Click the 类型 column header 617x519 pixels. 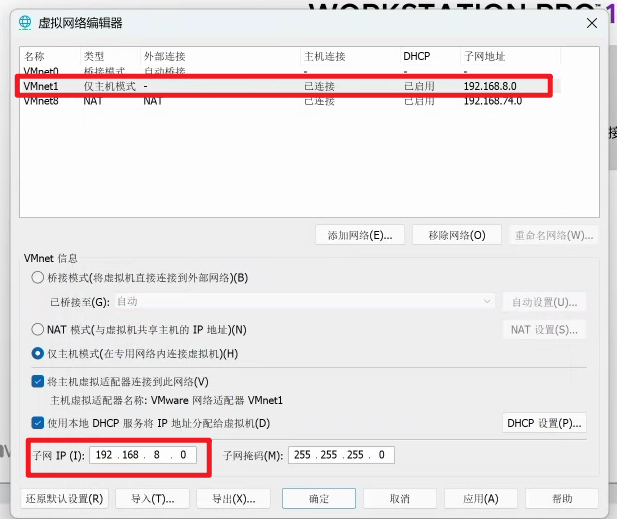110,56
